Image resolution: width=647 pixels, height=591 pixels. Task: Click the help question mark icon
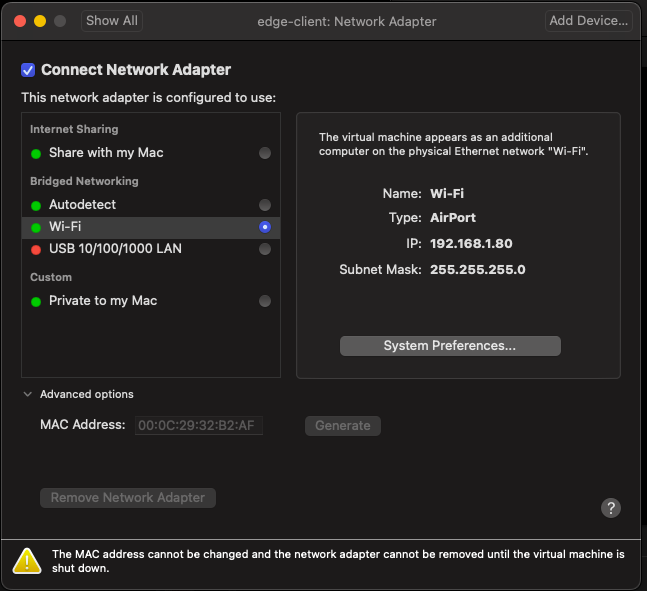pyautogui.click(x=611, y=508)
